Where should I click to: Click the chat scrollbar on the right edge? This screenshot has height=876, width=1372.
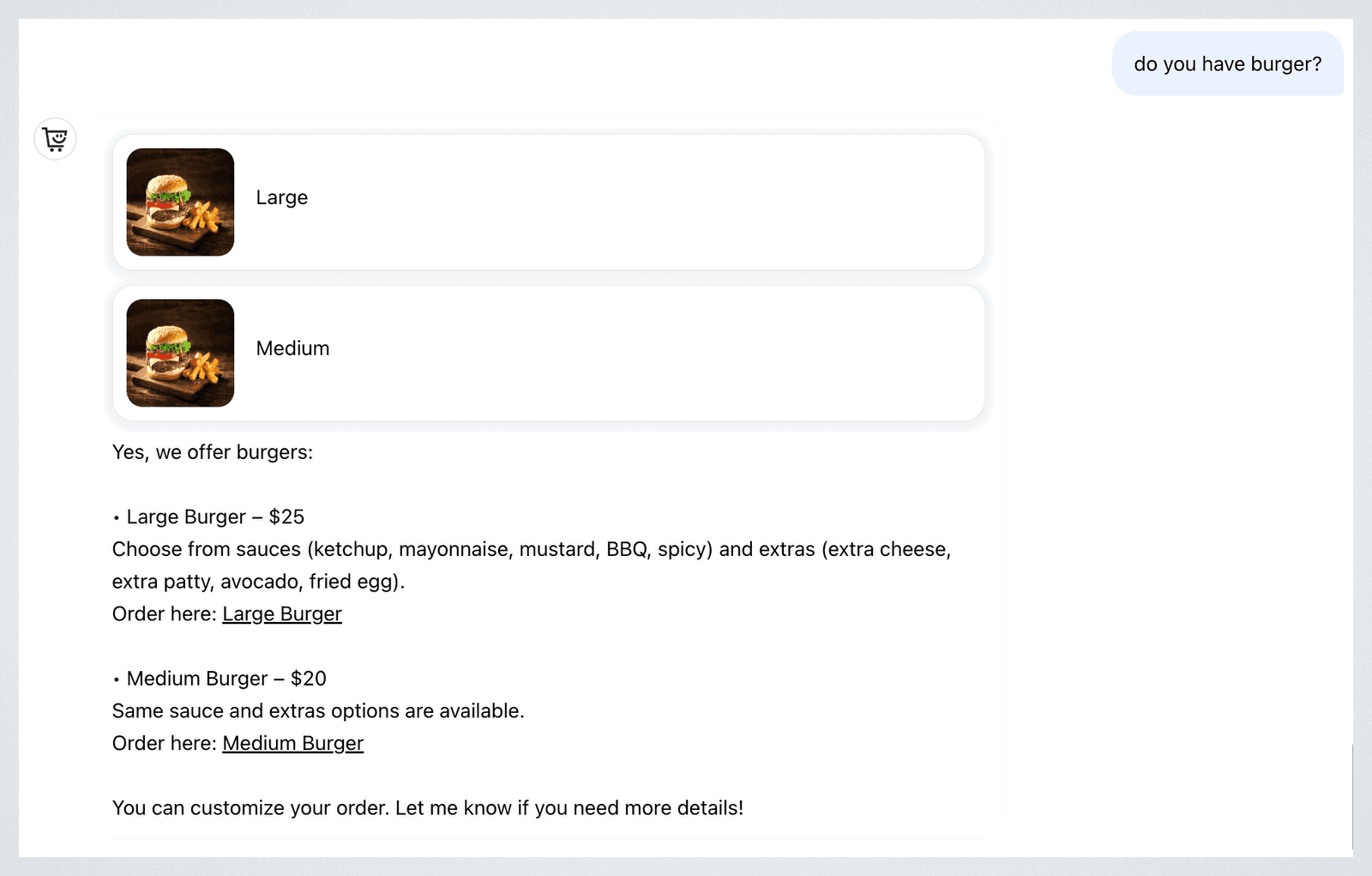coord(1352,796)
